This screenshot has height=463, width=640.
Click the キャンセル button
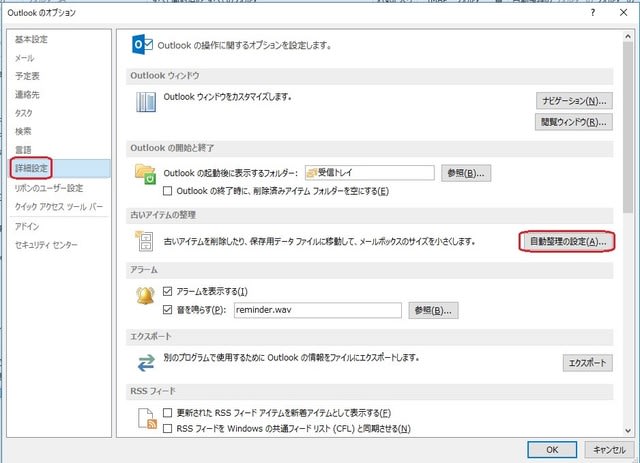click(609, 450)
